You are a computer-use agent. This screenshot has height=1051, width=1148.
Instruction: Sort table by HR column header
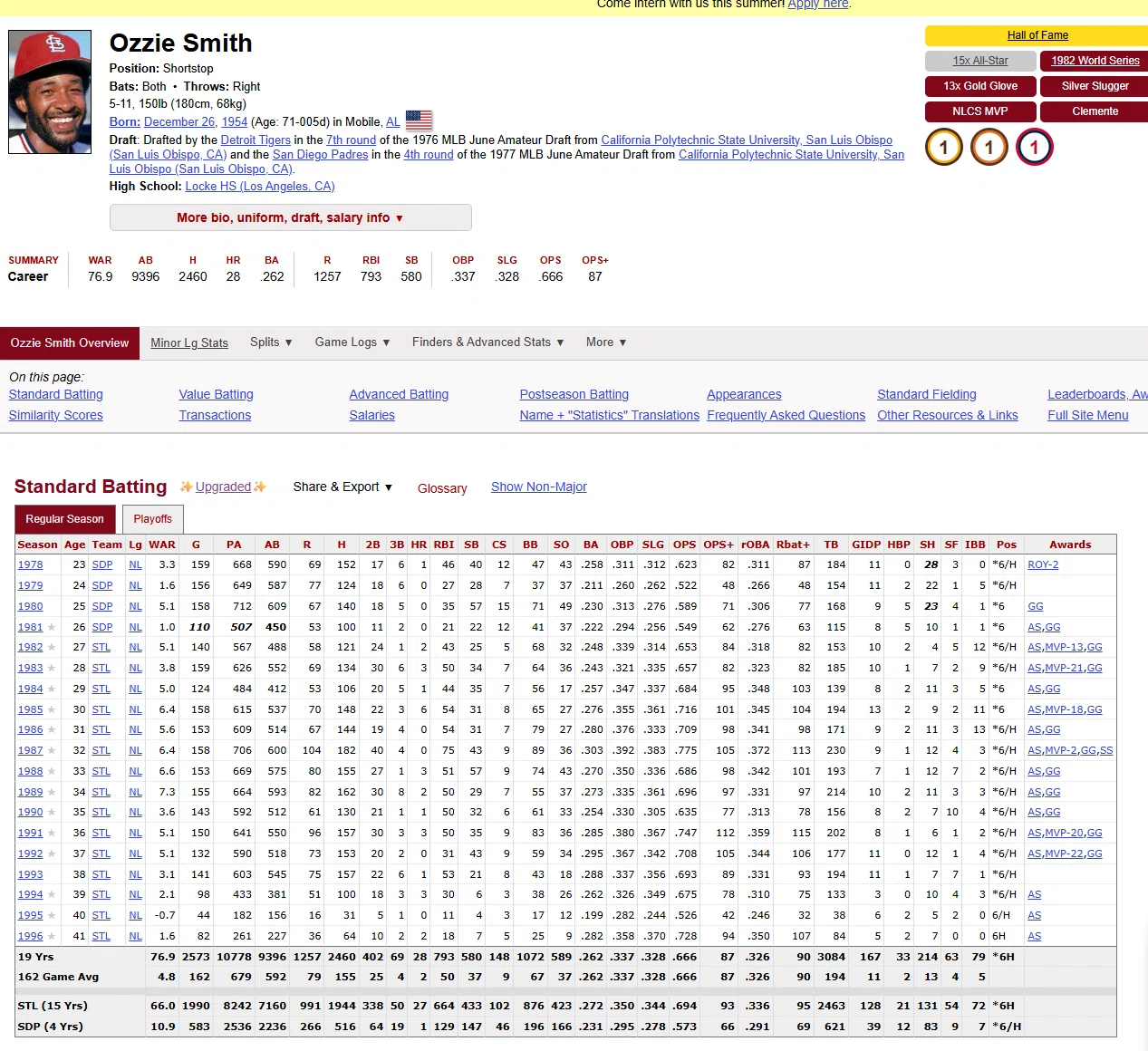tap(419, 545)
